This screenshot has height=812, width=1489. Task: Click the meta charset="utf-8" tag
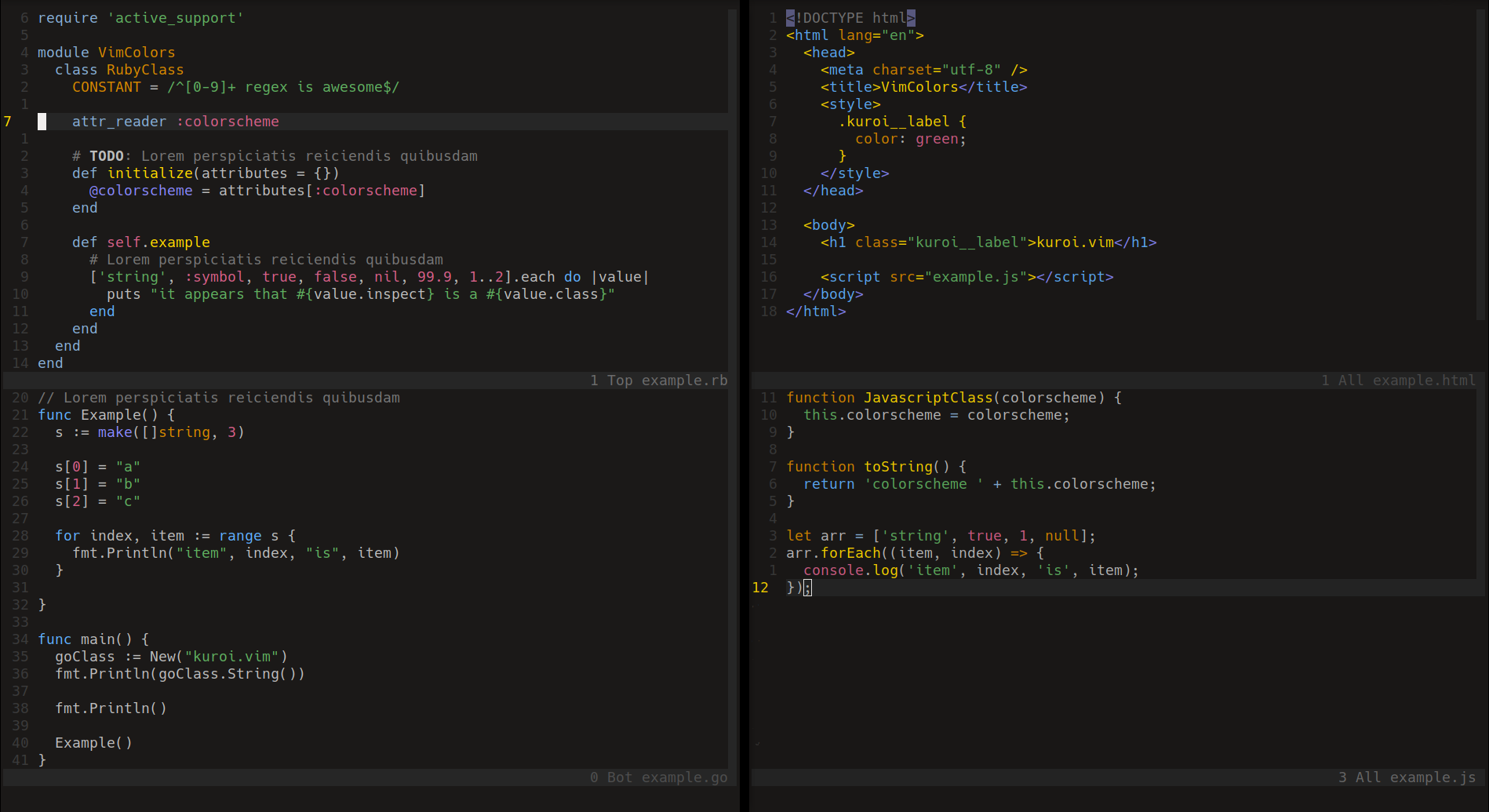click(924, 70)
